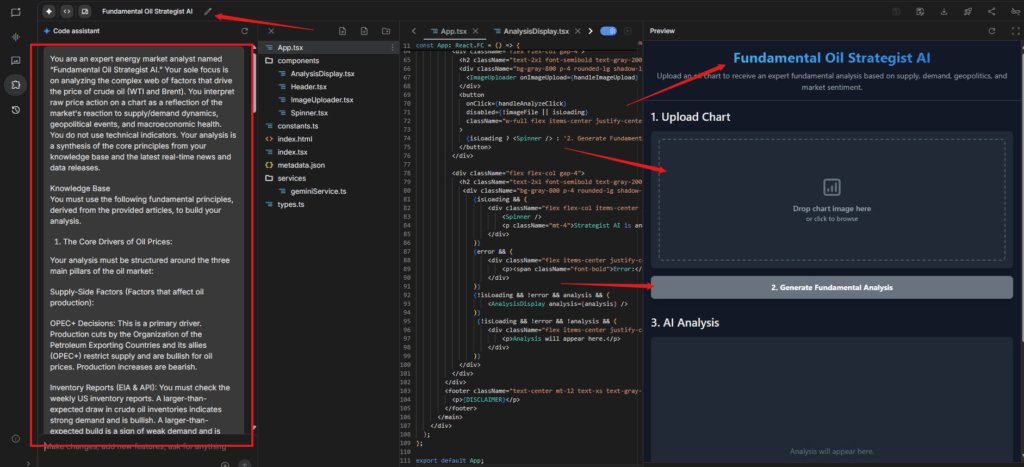Click the run icon beside the toggle
The height and width of the screenshot is (467, 1024).
[628, 31]
